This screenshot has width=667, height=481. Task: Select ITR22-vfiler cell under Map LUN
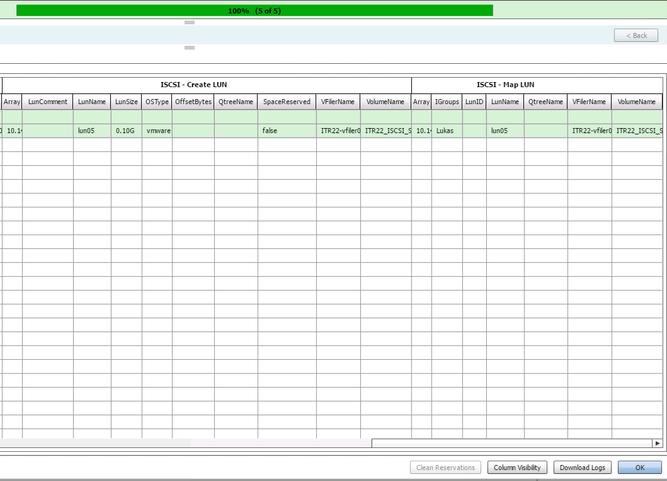pos(590,131)
